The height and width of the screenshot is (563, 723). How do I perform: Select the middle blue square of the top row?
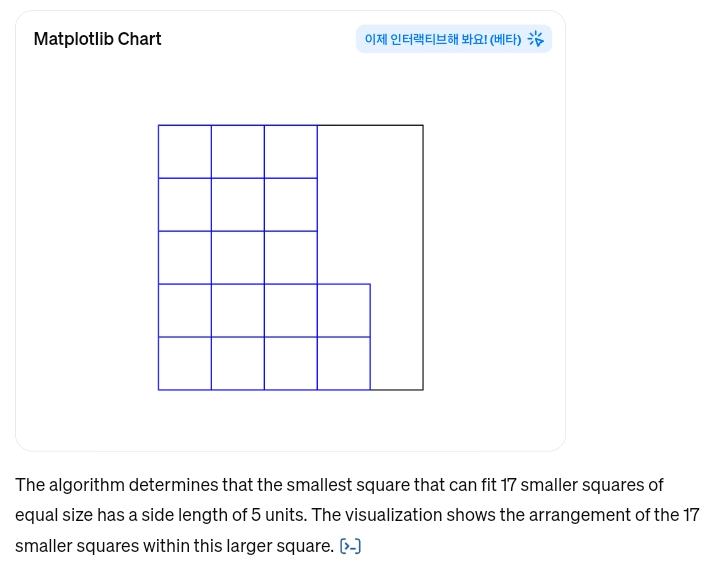238,152
